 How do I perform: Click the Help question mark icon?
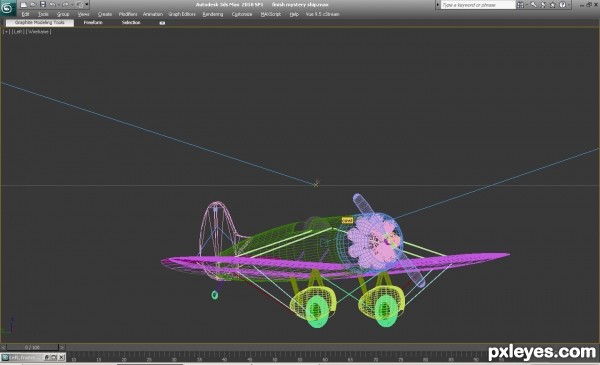[x=562, y=5]
